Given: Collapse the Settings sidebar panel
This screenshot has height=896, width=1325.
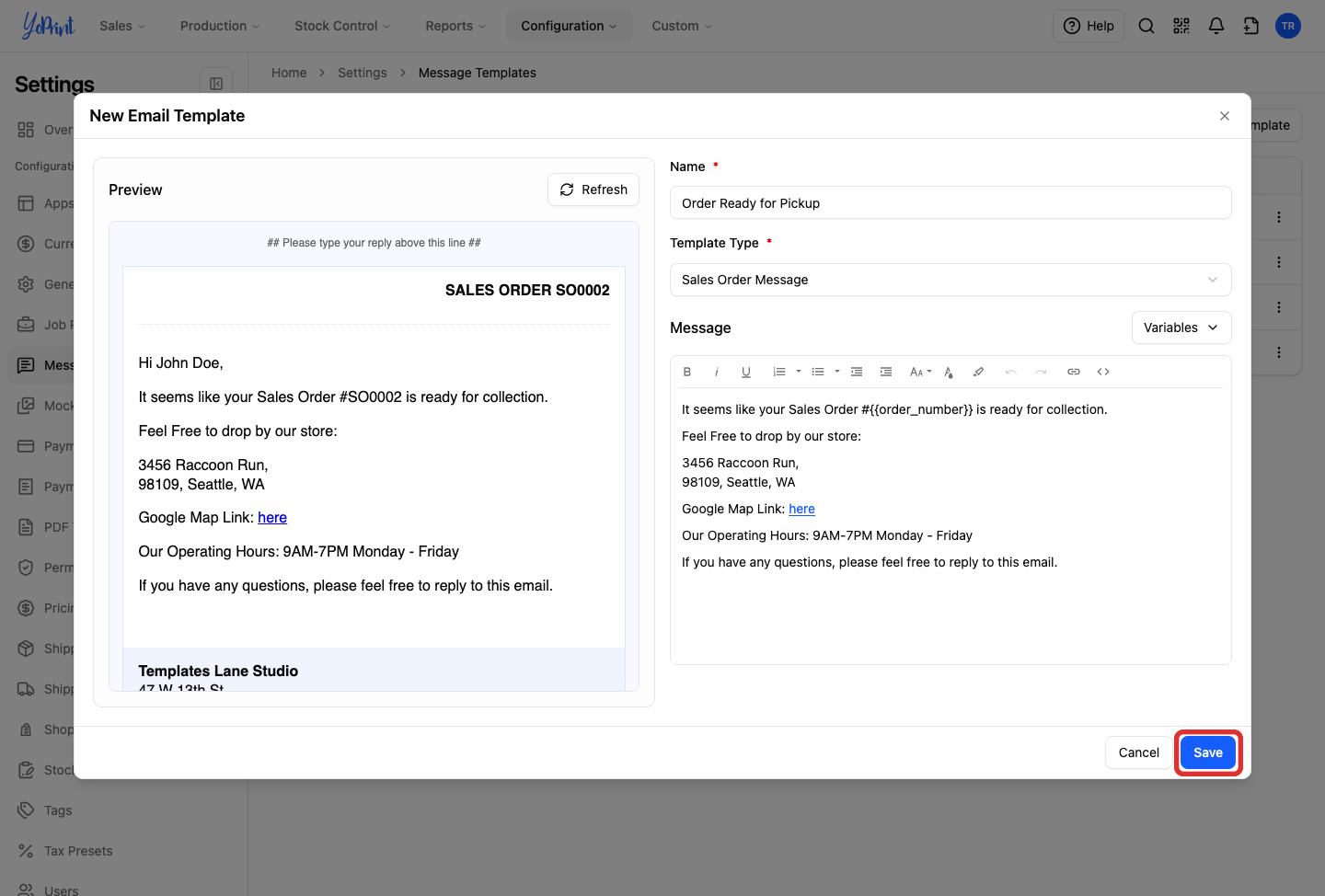Looking at the screenshot, I should pos(216,84).
